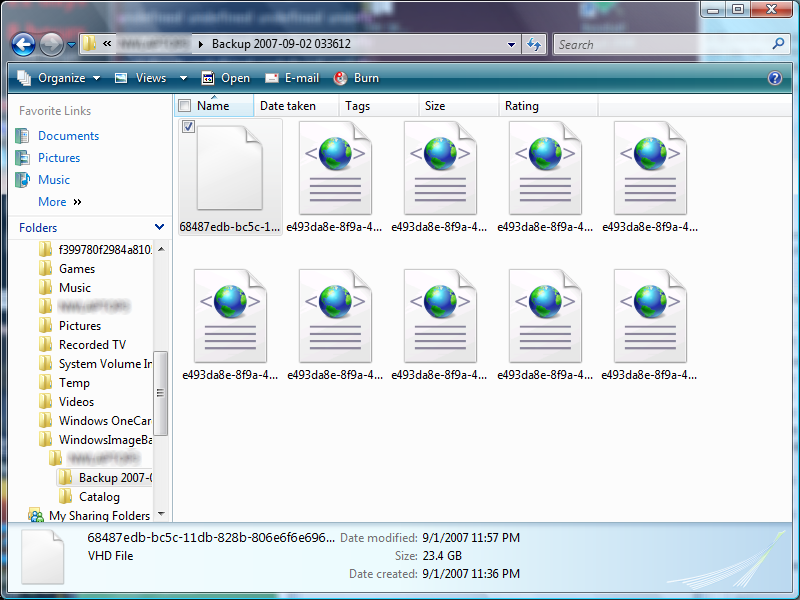
Task: Click the More favorite links button
Action: pos(59,202)
